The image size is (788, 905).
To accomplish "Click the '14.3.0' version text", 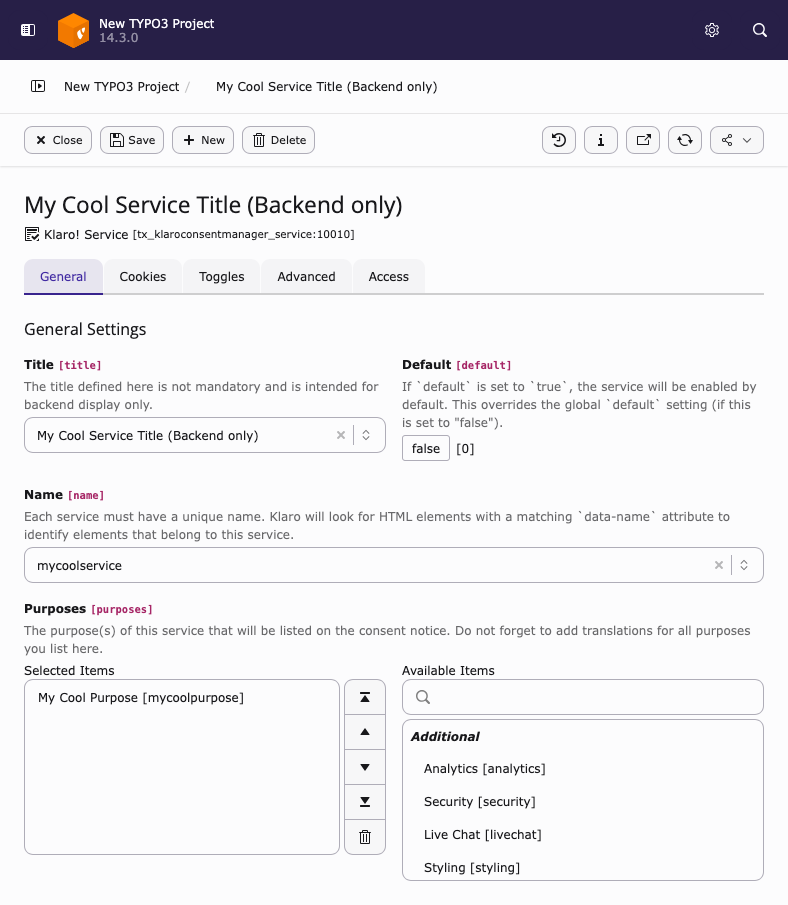I will pyautogui.click(x=118, y=38).
